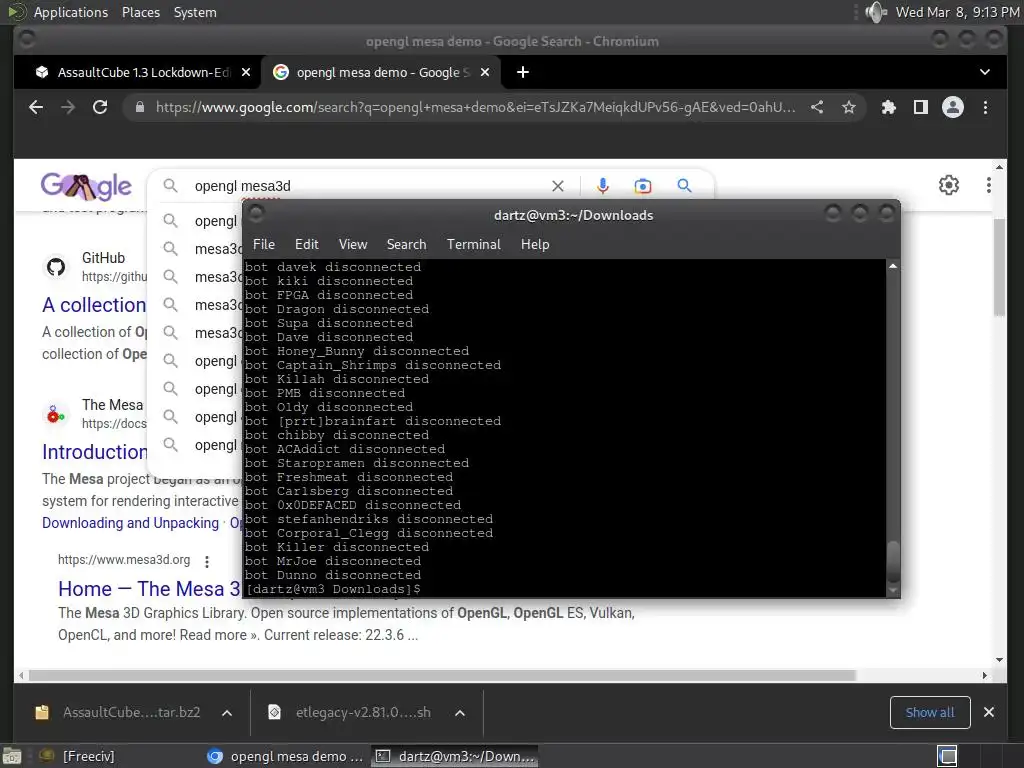Open Google quick settings gear
The height and width of the screenshot is (768, 1024).
[x=949, y=185]
